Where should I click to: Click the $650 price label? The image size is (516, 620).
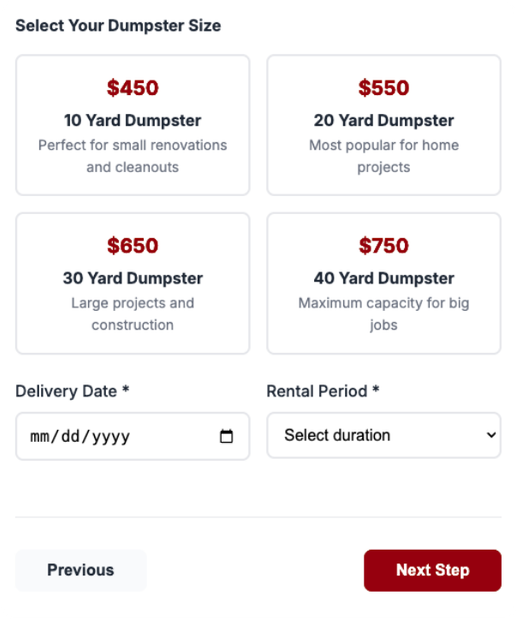pos(132,246)
